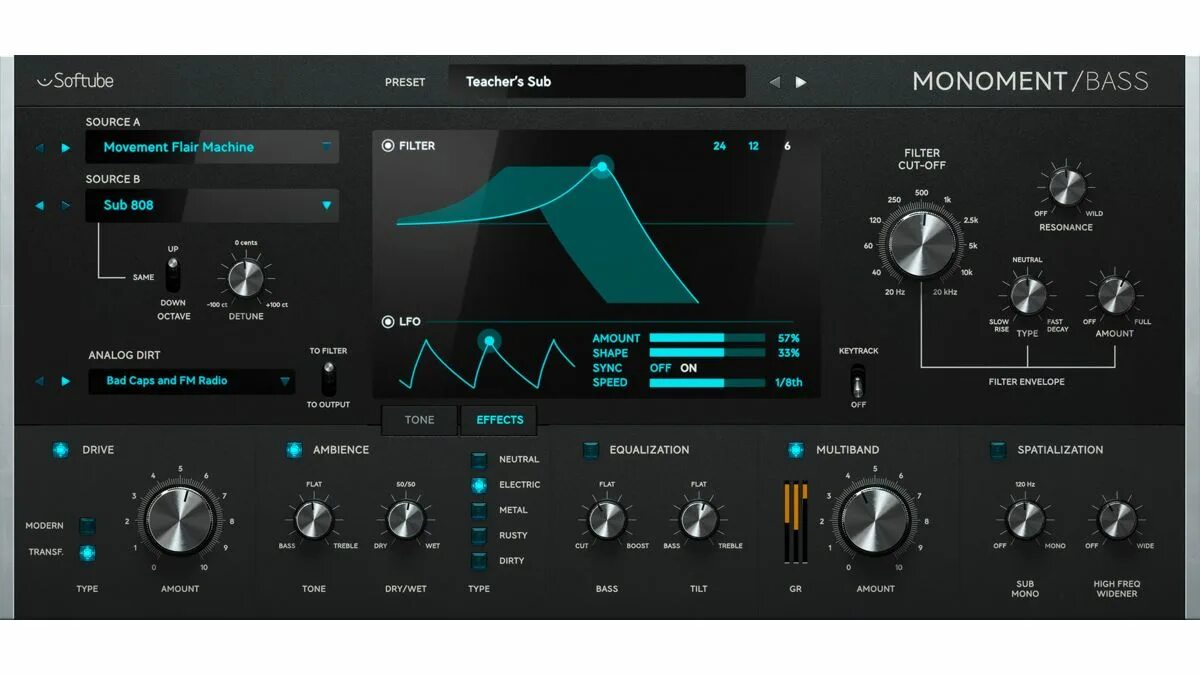Screen dimensions: 1200x675
Task: Click the Sub Mono knob
Action: pos(1024,519)
